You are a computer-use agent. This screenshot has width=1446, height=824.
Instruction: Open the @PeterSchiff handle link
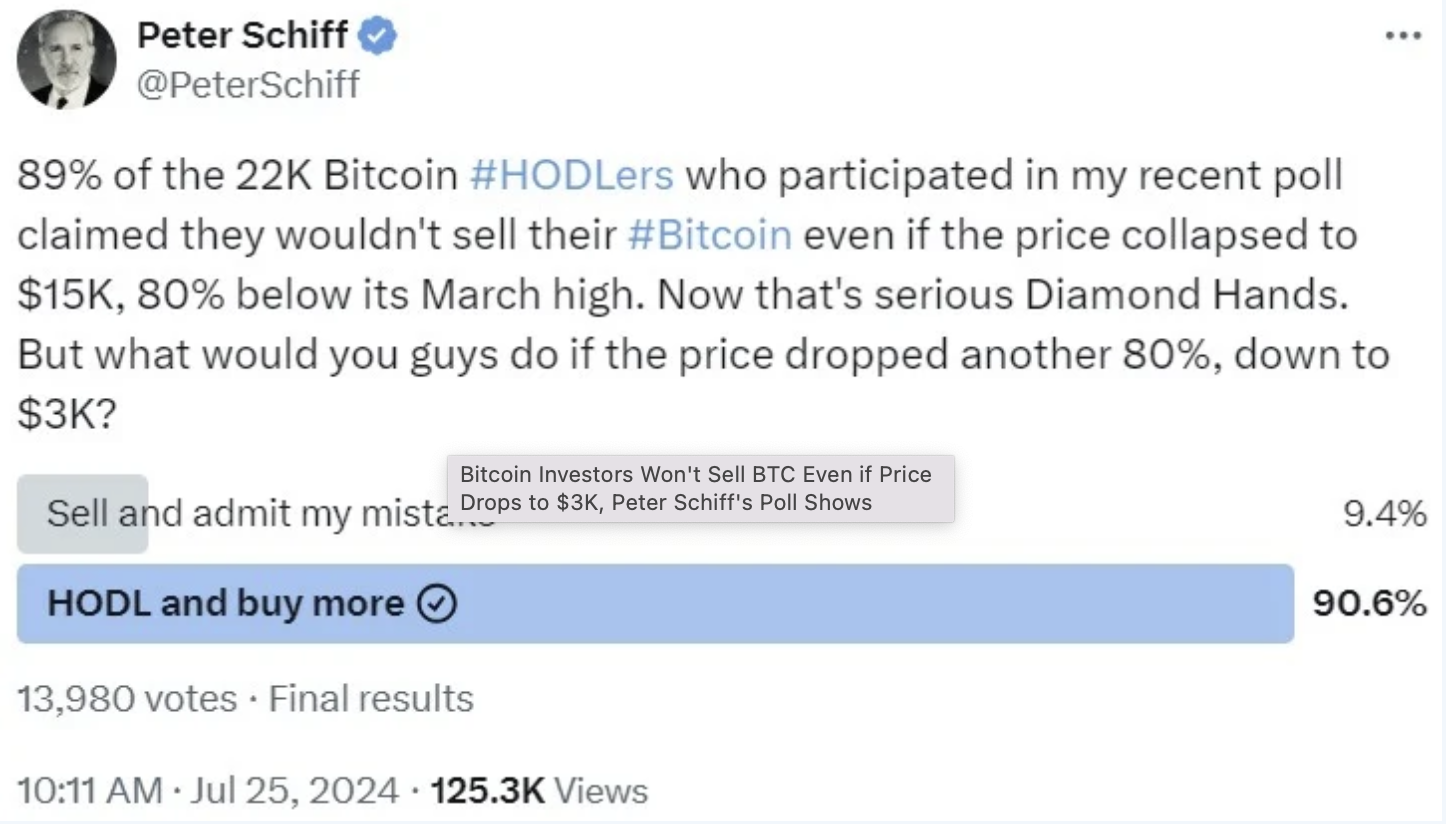tap(247, 83)
